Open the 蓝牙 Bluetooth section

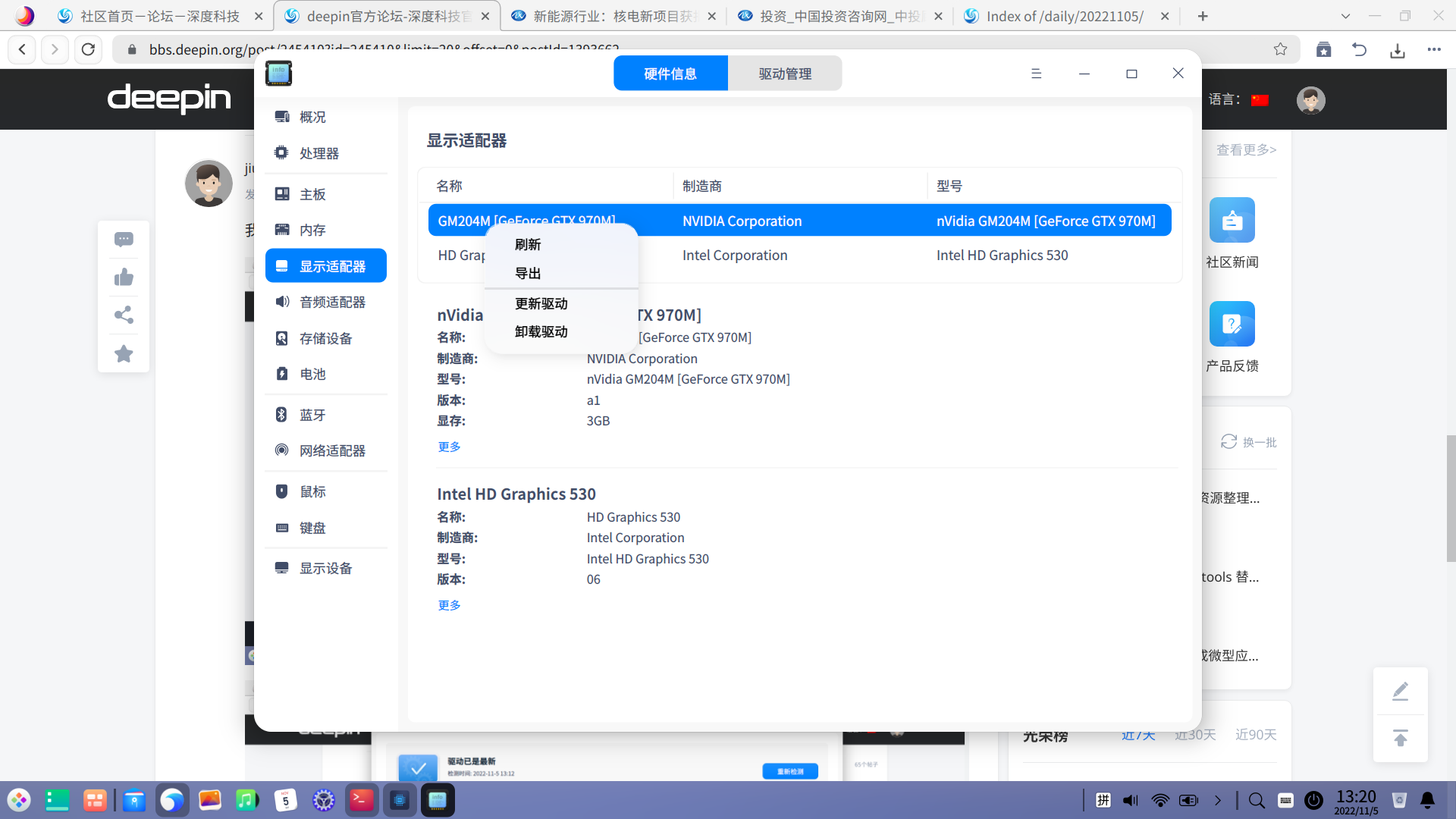(x=312, y=415)
